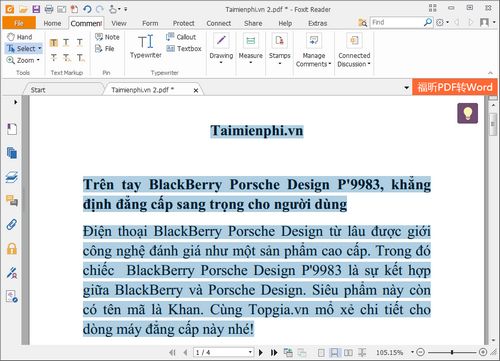Toggle single page view mode
500x361 pixels.
[321, 352]
